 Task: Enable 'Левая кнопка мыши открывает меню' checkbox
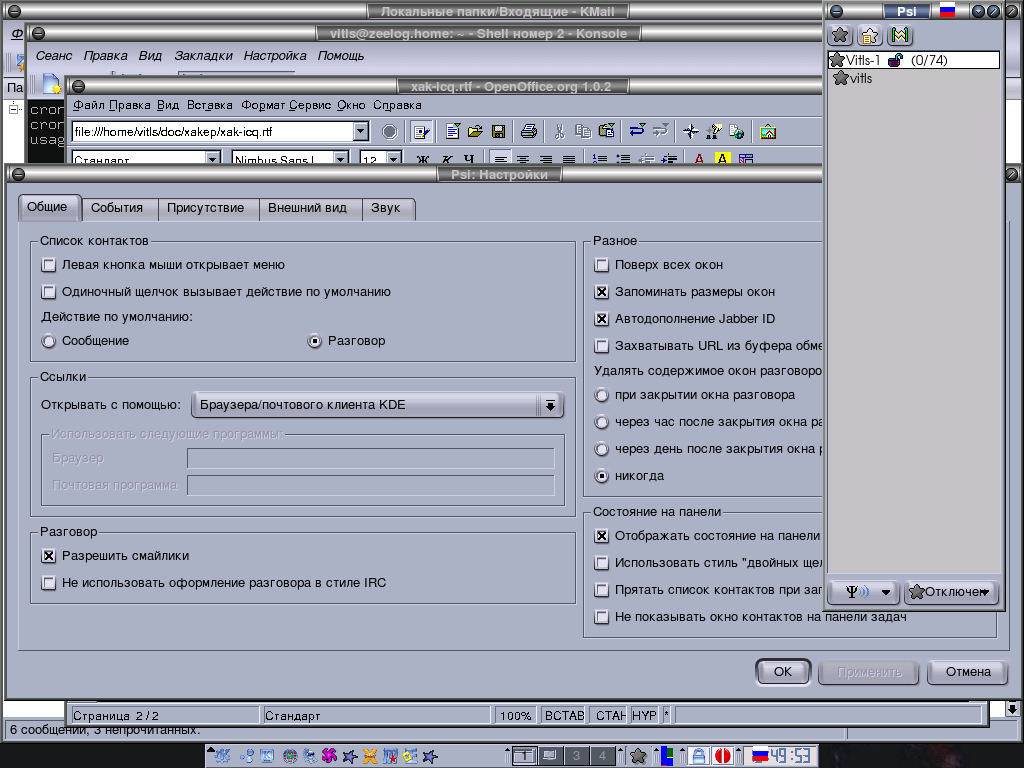pyautogui.click(x=48, y=265)
